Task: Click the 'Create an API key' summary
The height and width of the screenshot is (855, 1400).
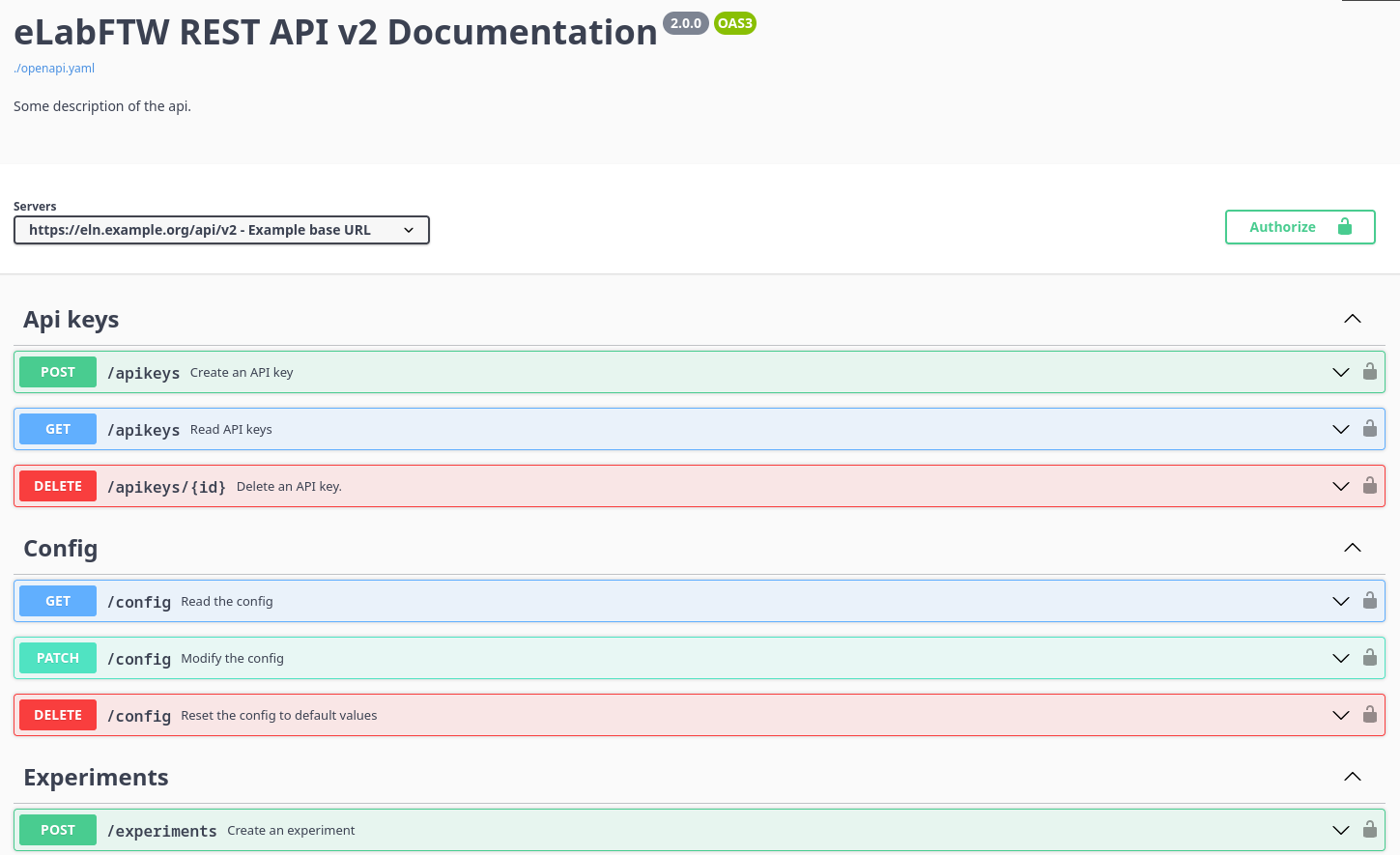Action: click(x=242, y=373)
